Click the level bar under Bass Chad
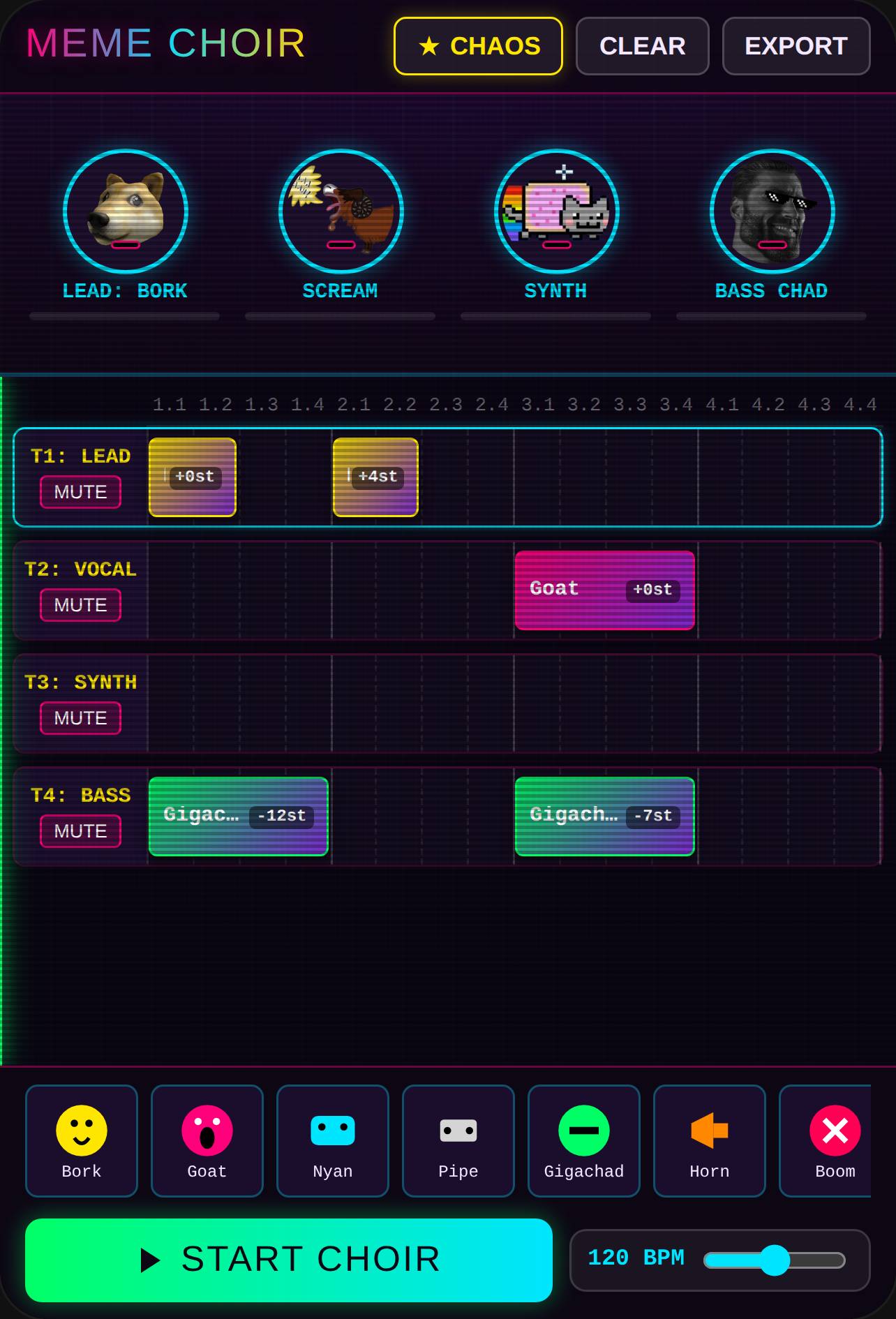896x1319 pixels. [771, 316]
